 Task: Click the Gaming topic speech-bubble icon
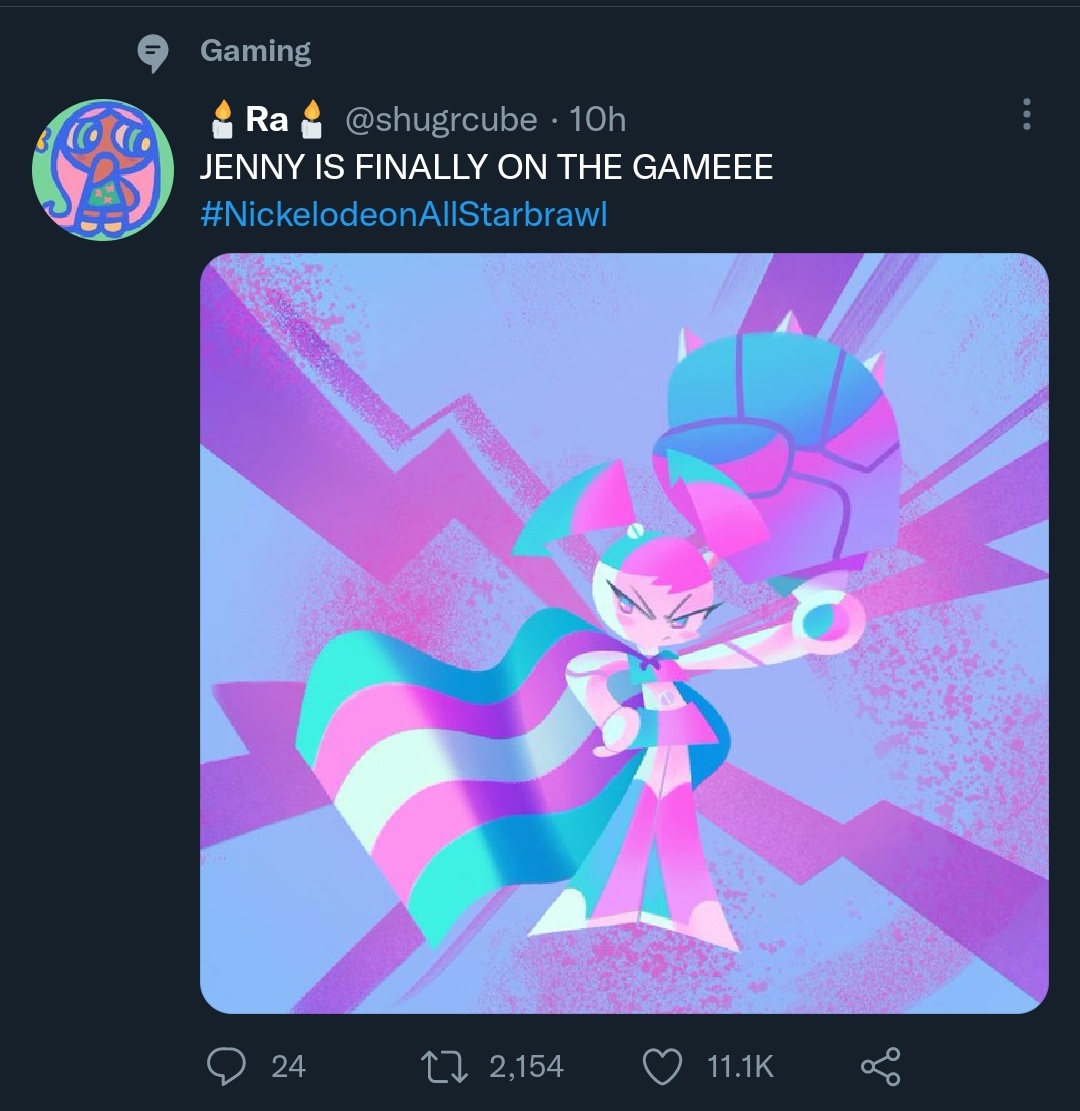pyautogui.click(x=152, y=53)
